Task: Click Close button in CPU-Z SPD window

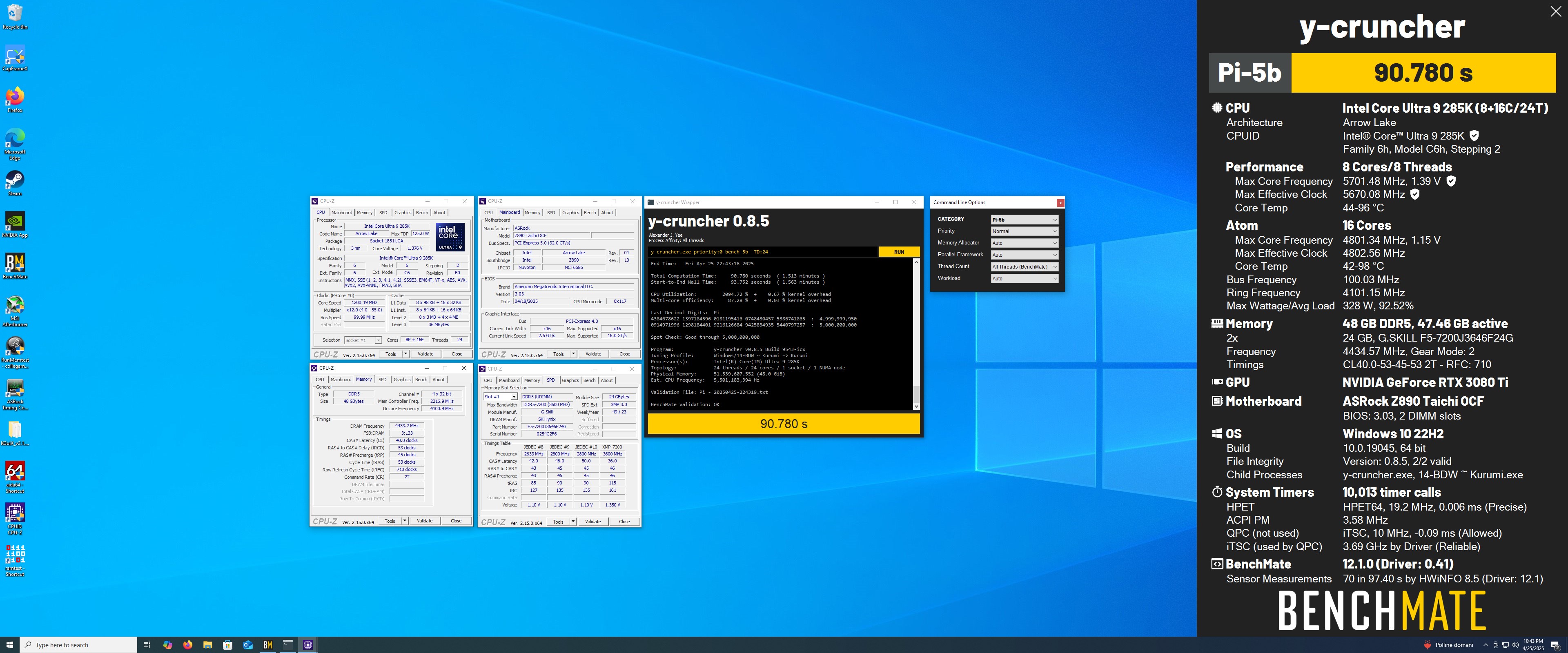Action: coord(624,522)
